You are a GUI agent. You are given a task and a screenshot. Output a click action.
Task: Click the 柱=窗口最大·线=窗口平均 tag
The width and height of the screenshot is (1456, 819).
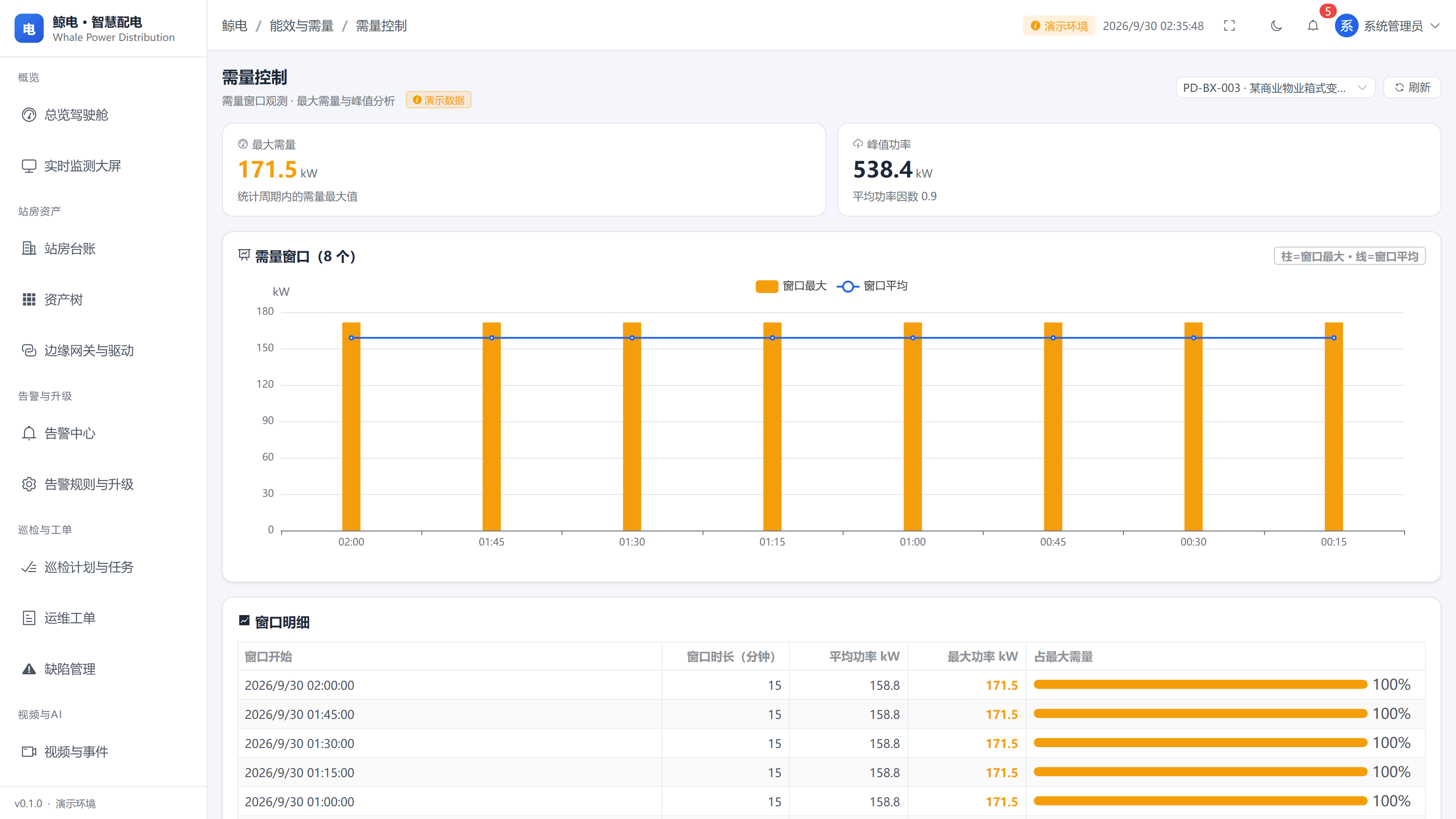(1350, 256)
